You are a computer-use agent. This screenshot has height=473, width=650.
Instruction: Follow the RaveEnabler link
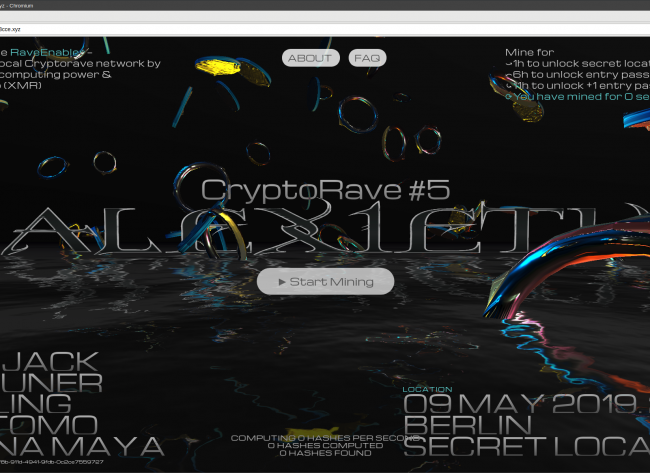click(x=48, y=52)
